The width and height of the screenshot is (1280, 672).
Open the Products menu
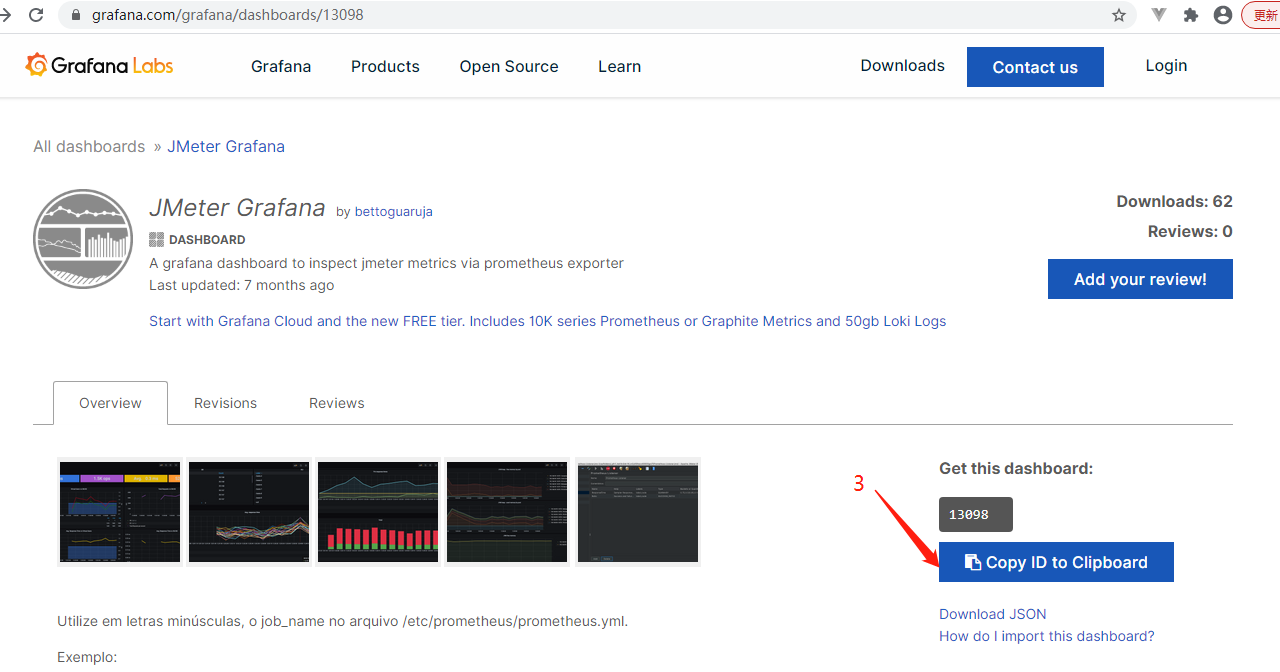click(385, 66)
